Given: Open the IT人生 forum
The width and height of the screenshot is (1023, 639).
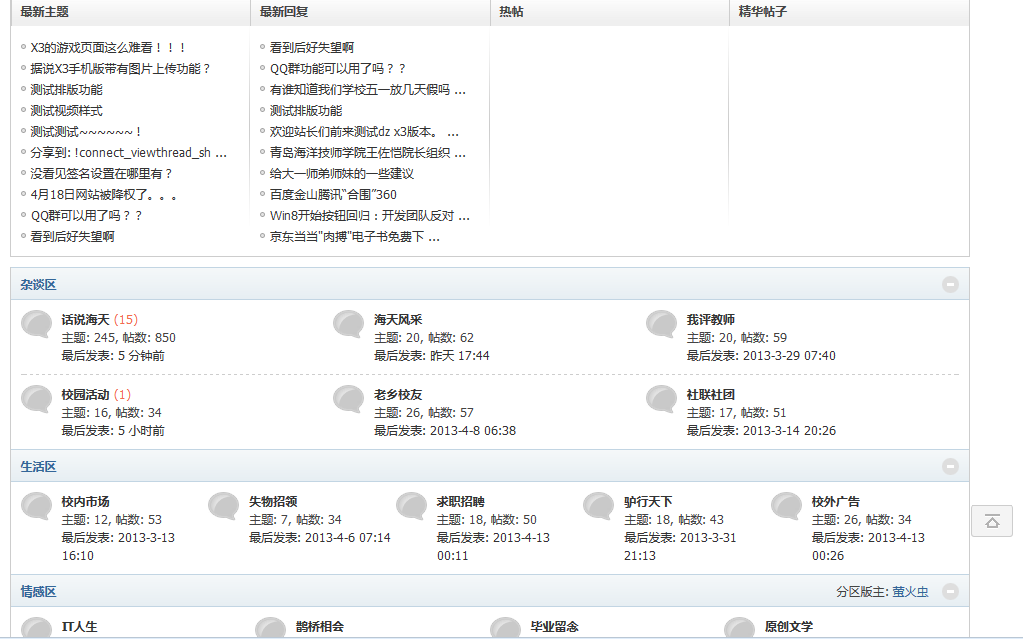Looking at the screenshot, I should tap(80, 627).
